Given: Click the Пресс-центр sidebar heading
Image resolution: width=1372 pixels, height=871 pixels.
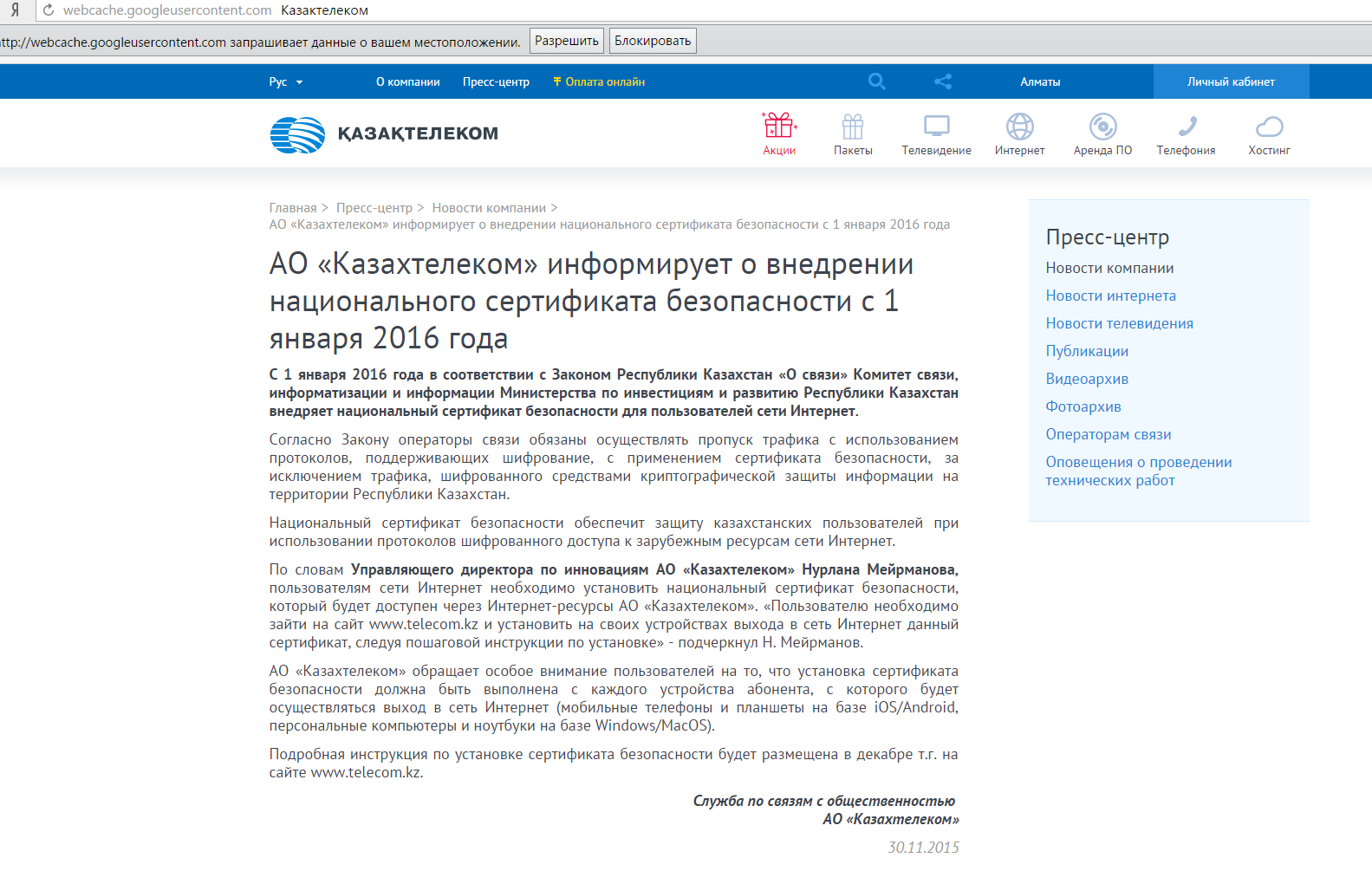Looking at the screenshot, I should coord(1108,237).
